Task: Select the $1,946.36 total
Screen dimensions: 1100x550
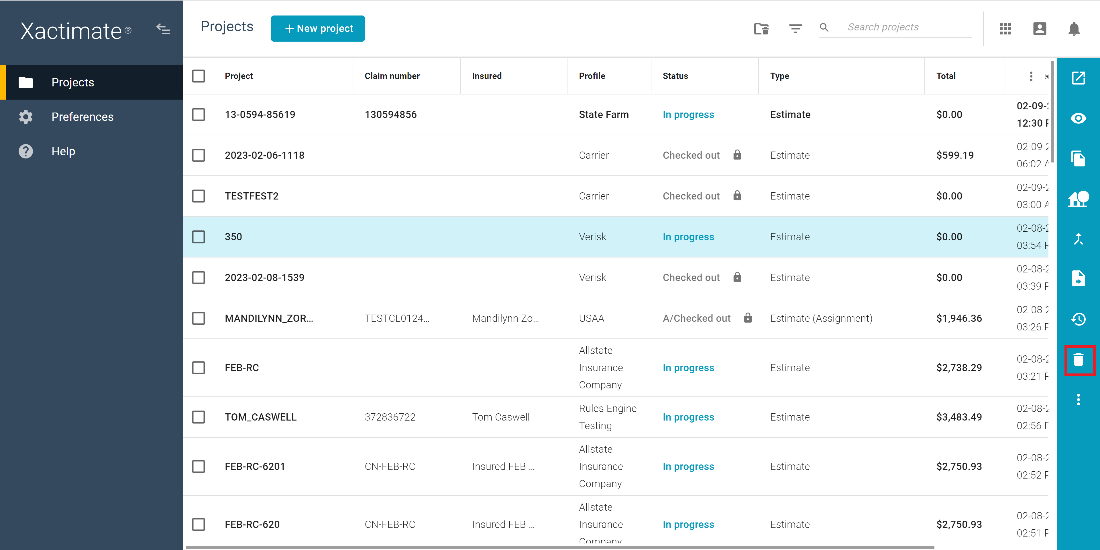Action: click(x=959, y=318)
